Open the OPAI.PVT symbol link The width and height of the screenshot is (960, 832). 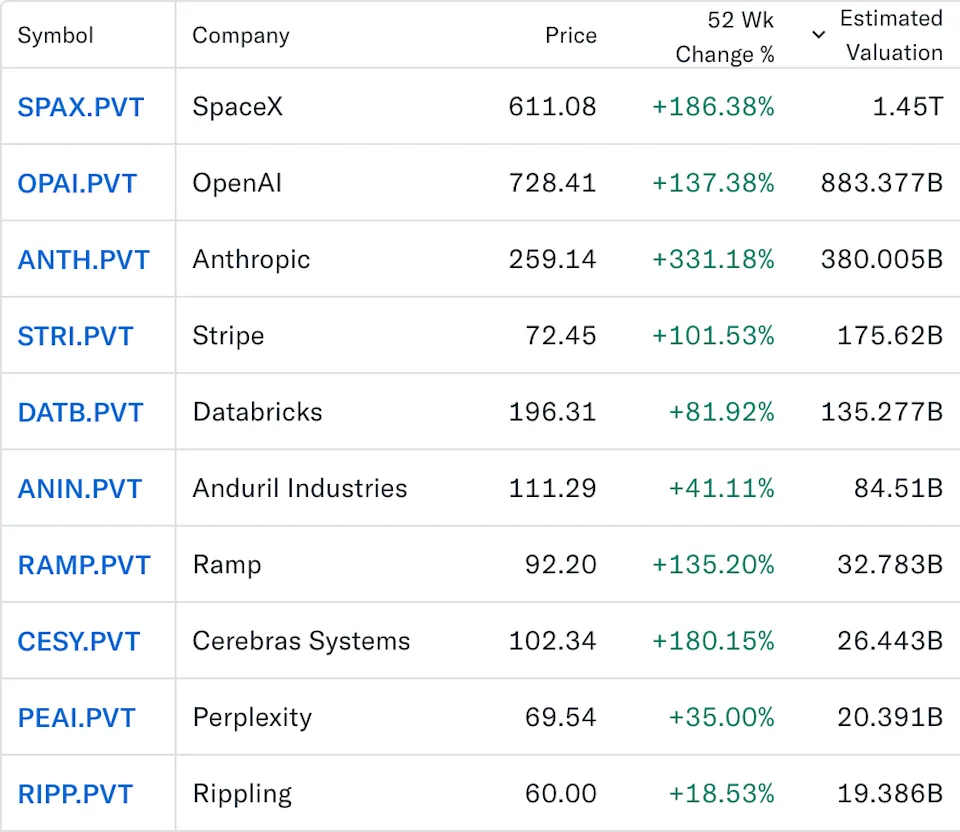pos(77,183)
